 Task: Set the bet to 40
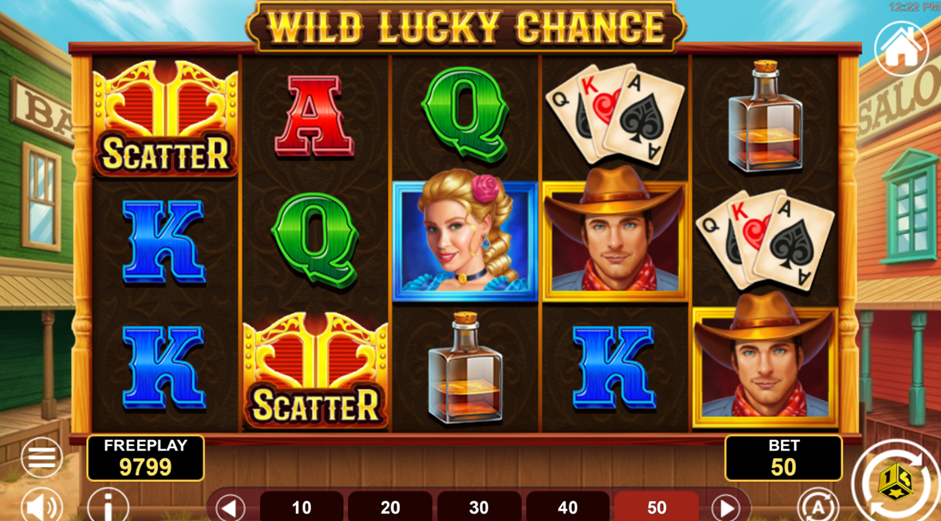(568, 508)
